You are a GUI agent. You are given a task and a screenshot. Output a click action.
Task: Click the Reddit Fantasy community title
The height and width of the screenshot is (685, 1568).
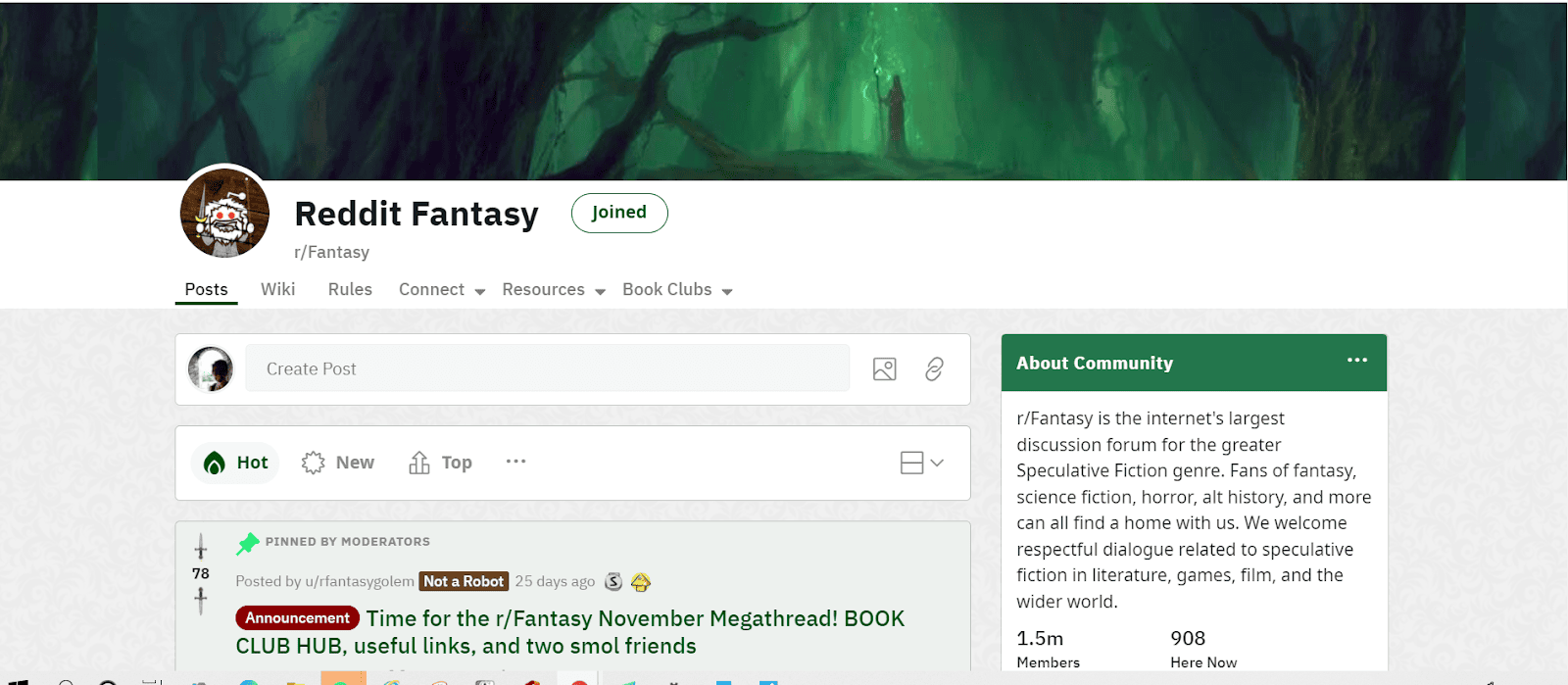click(416, 214)
